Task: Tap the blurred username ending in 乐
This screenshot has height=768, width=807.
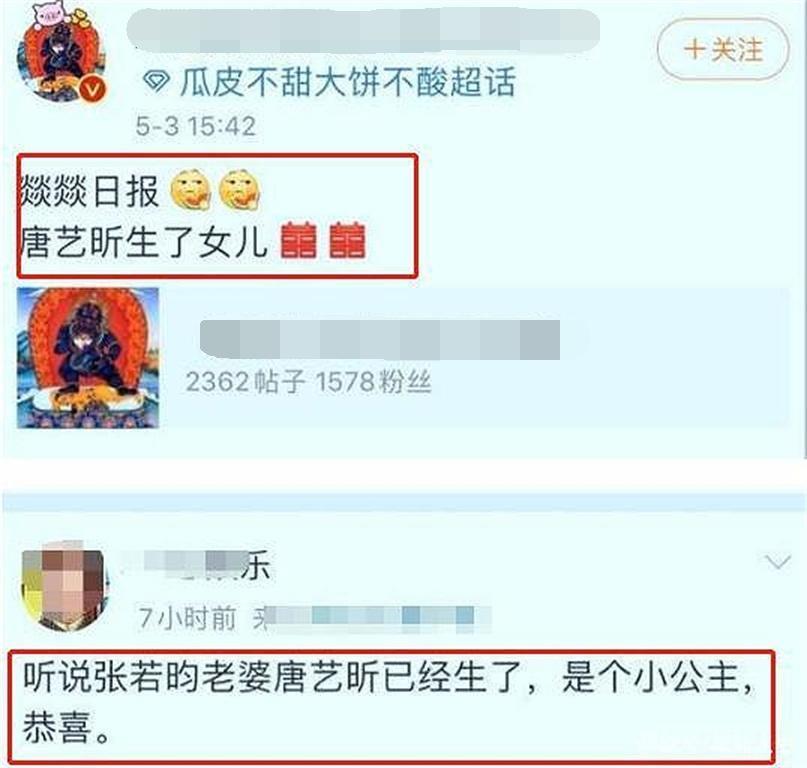Action: [x=199, y=564]
